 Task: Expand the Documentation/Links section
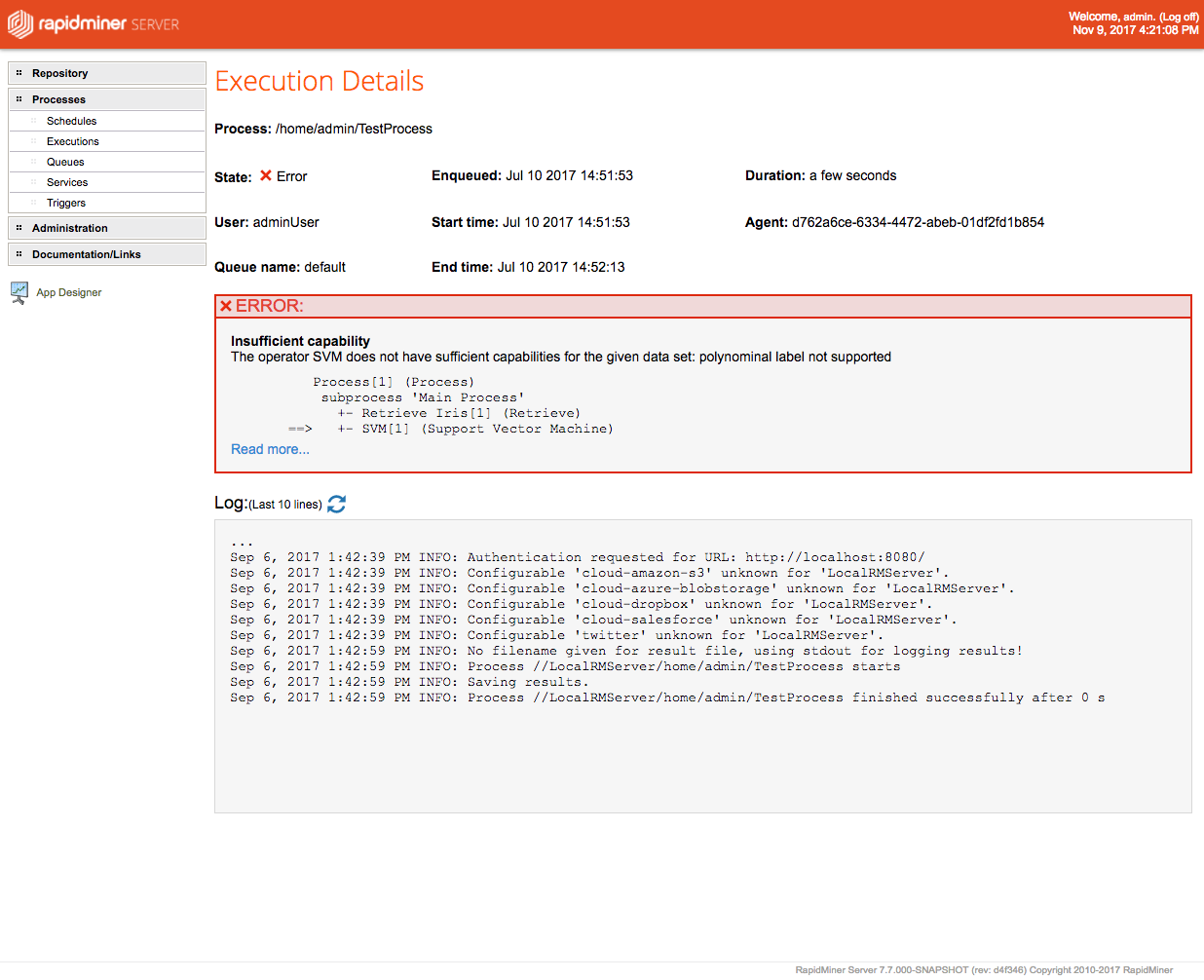click(x=107, y=254)
